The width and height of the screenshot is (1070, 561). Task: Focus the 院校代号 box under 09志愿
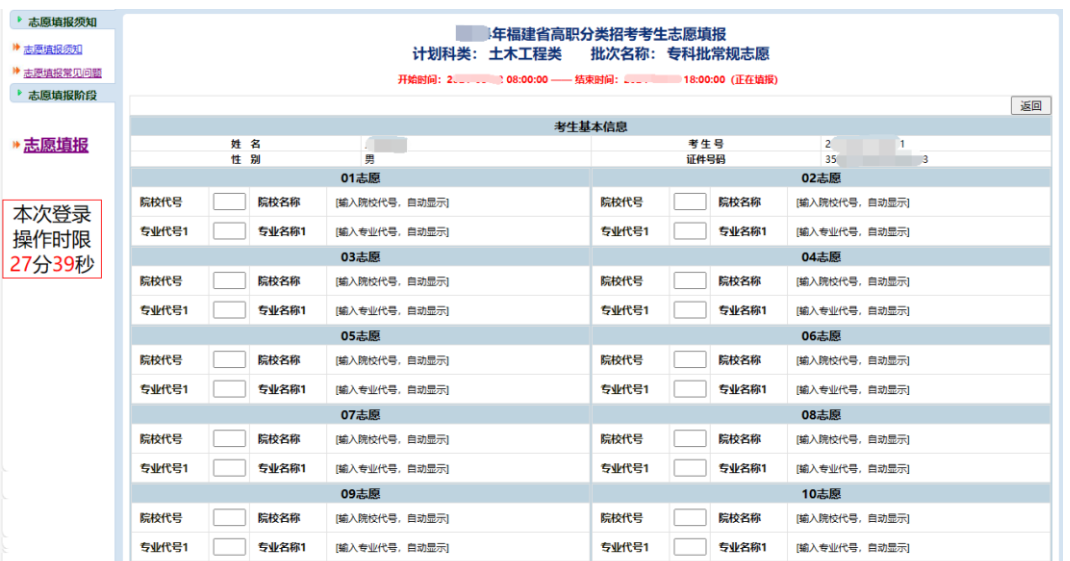(x=229, y=518)
